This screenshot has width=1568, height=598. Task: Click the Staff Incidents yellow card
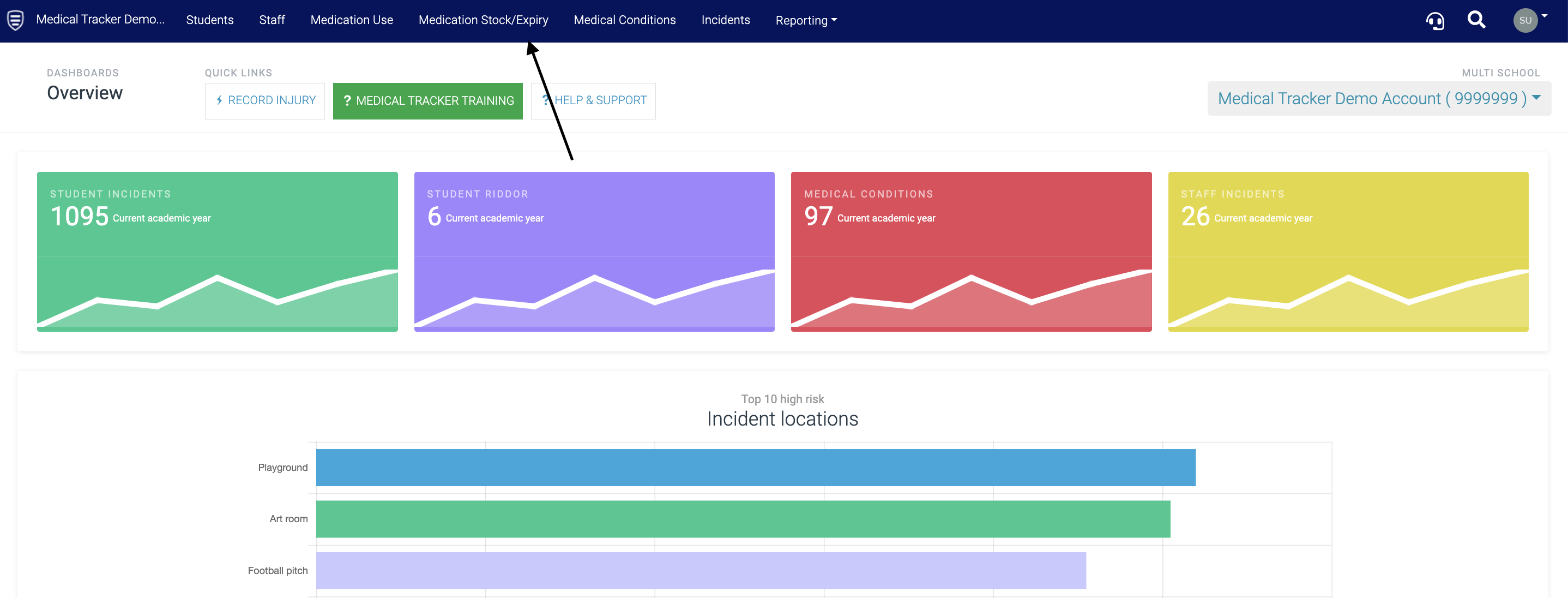click(x=1348, y=251)
